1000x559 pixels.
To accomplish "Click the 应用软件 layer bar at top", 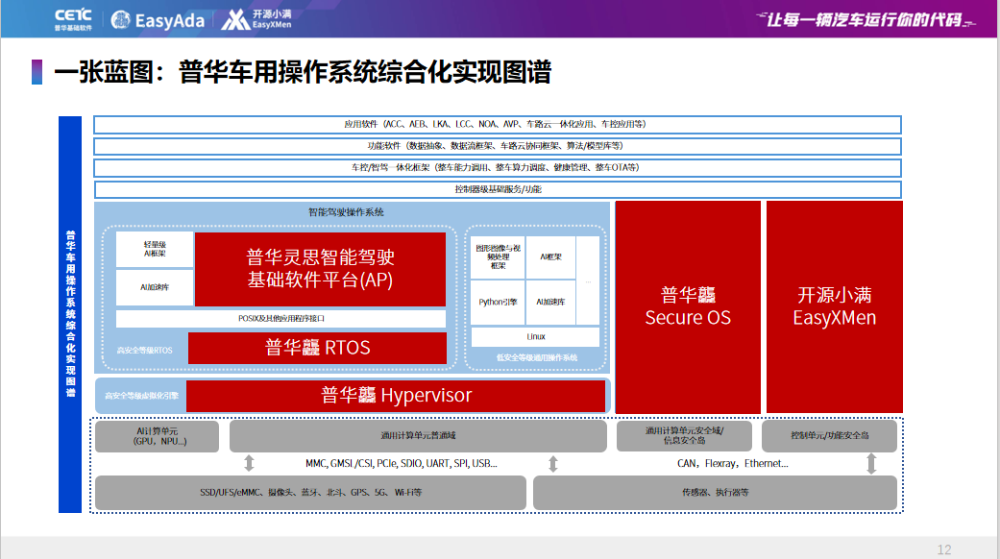I will 497,124.
